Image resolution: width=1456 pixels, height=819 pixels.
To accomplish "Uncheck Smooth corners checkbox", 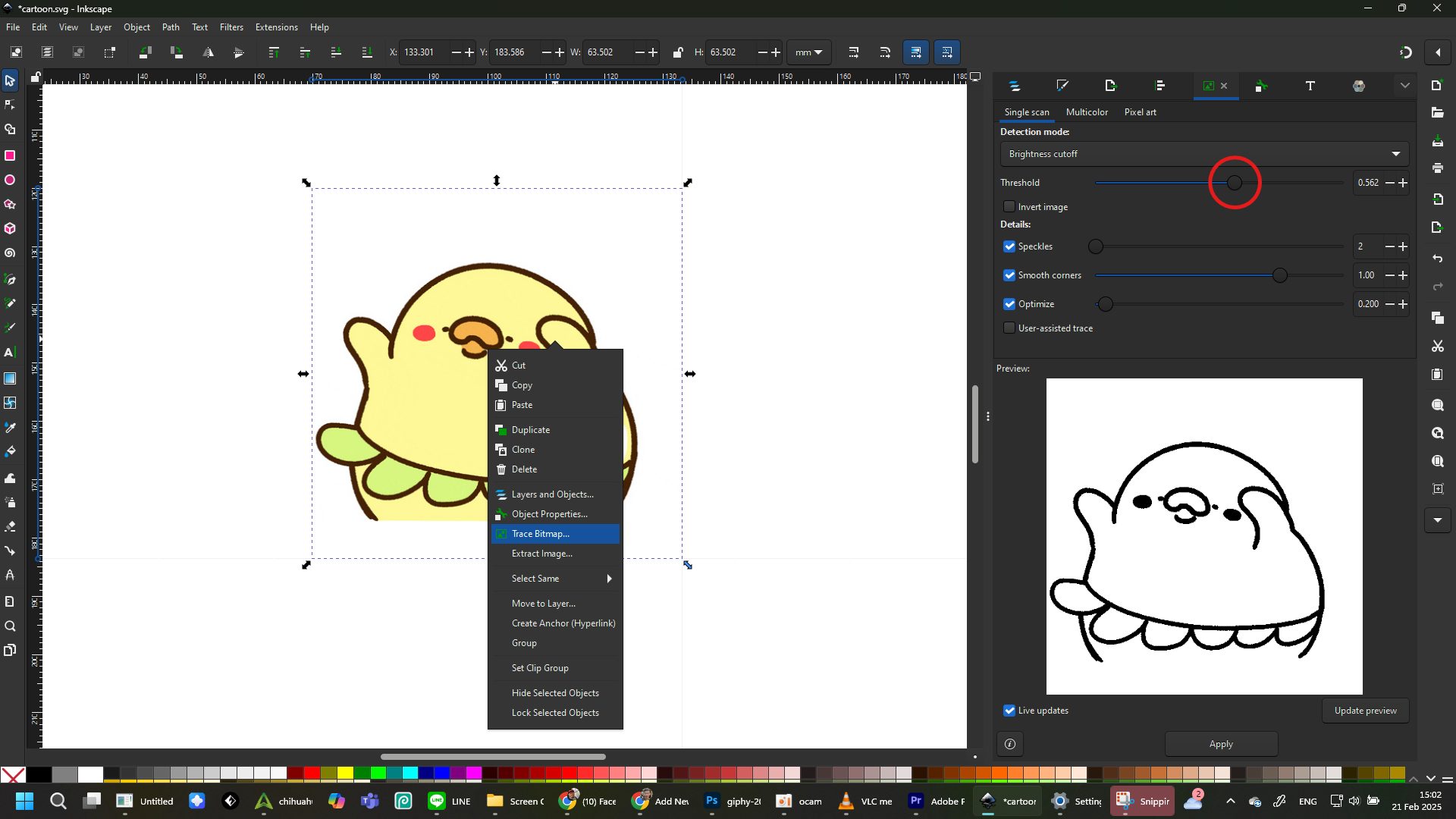I will click(1009, 275).
